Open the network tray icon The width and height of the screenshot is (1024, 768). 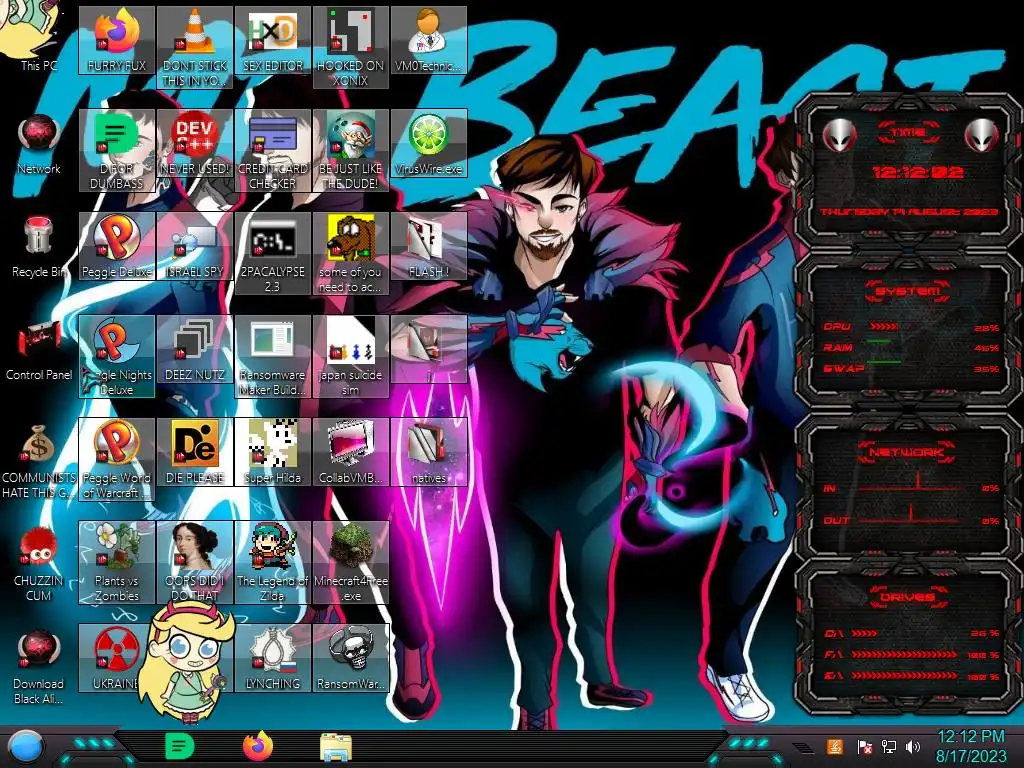(889, 746)
